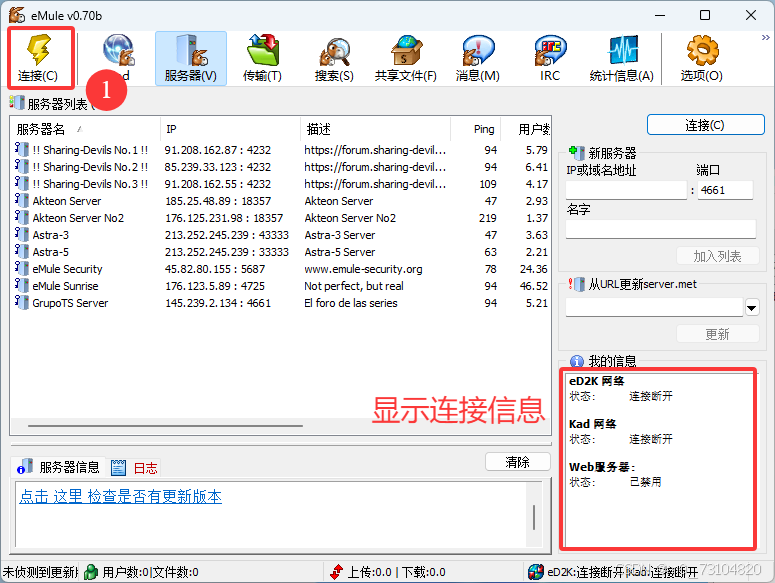This screenshot has height=583, width=775.
Task: Click the lightning Connect toolbar icon
Action: click(39, 50)
